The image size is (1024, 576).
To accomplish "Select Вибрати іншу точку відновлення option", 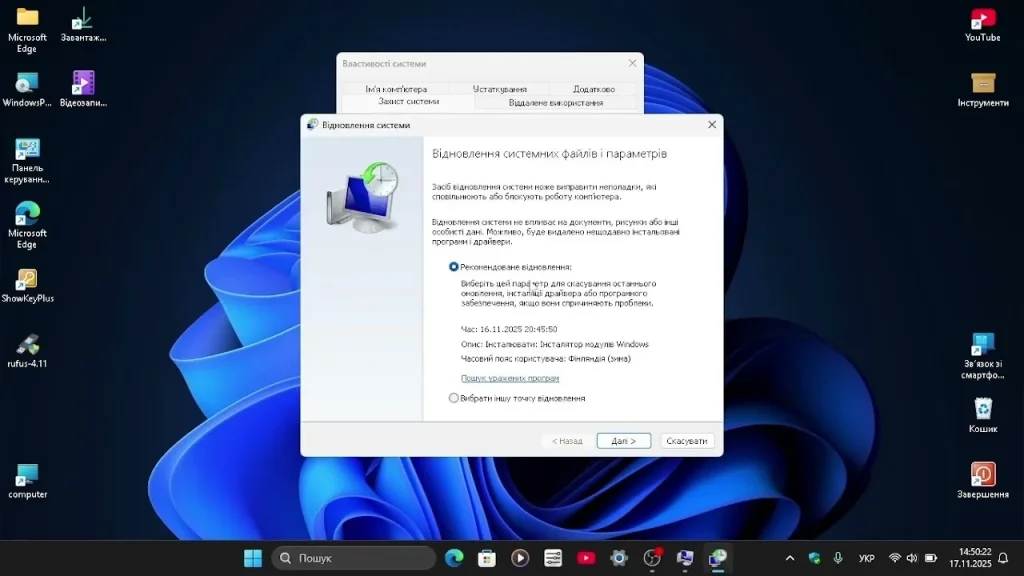I will 453,398.
